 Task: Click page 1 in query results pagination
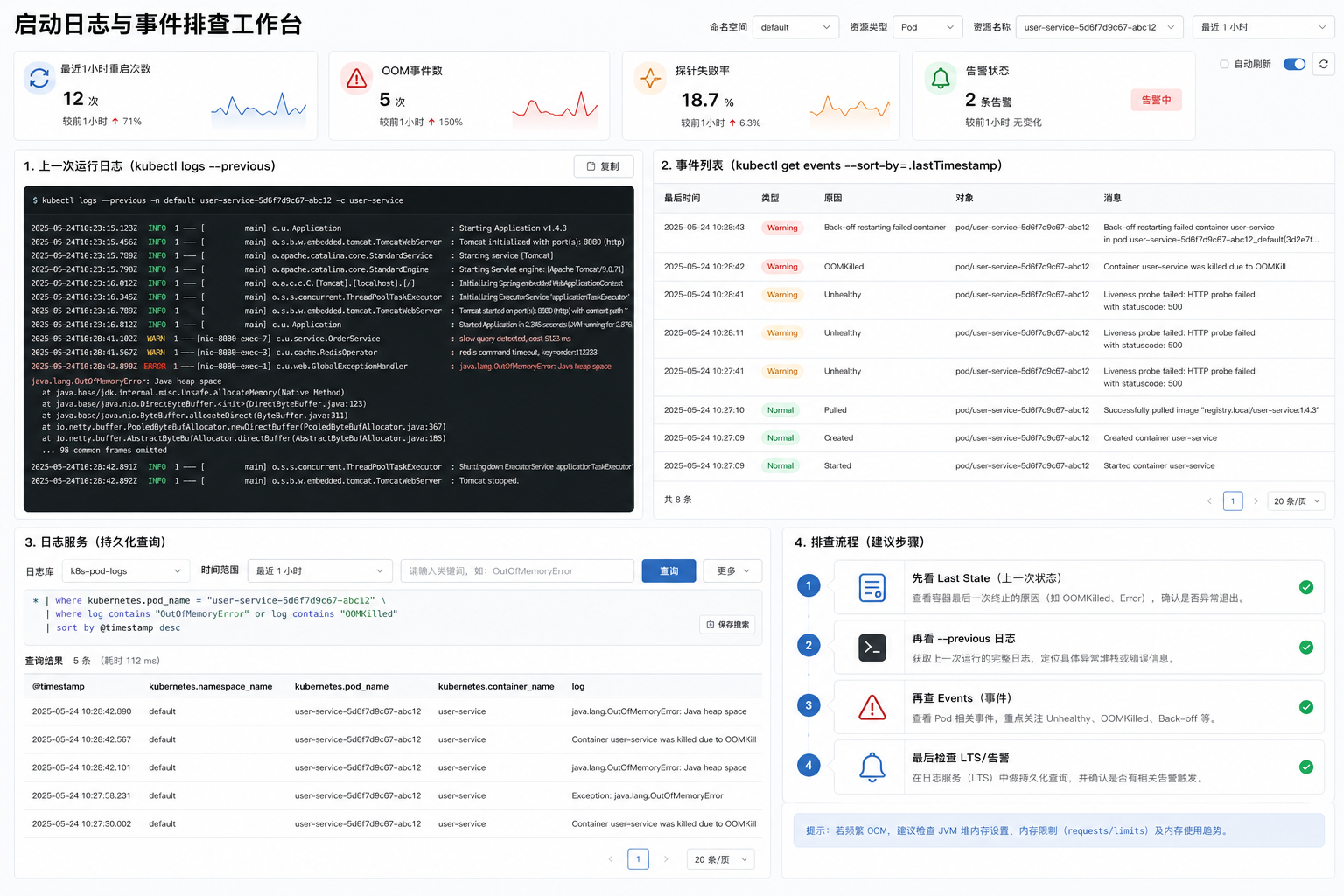[638, 859]
